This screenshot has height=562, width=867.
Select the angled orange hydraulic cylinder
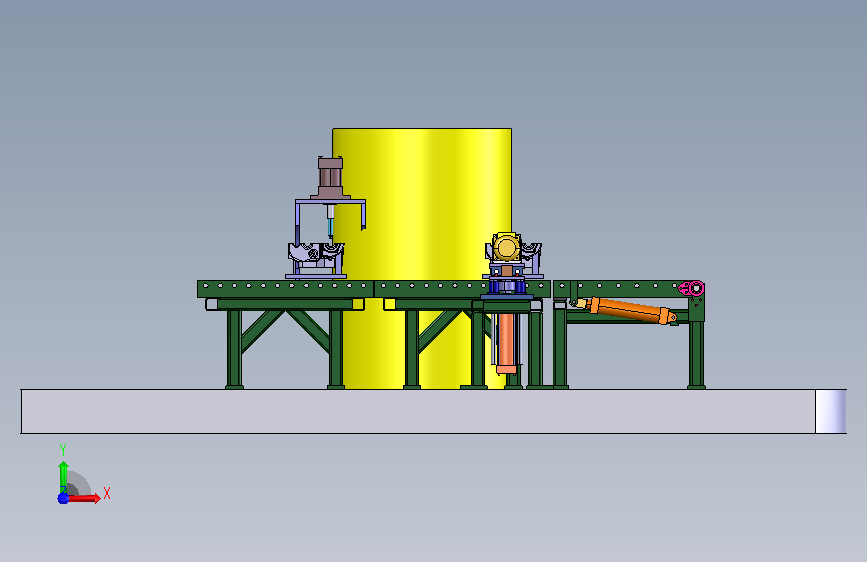click(630, 310)
